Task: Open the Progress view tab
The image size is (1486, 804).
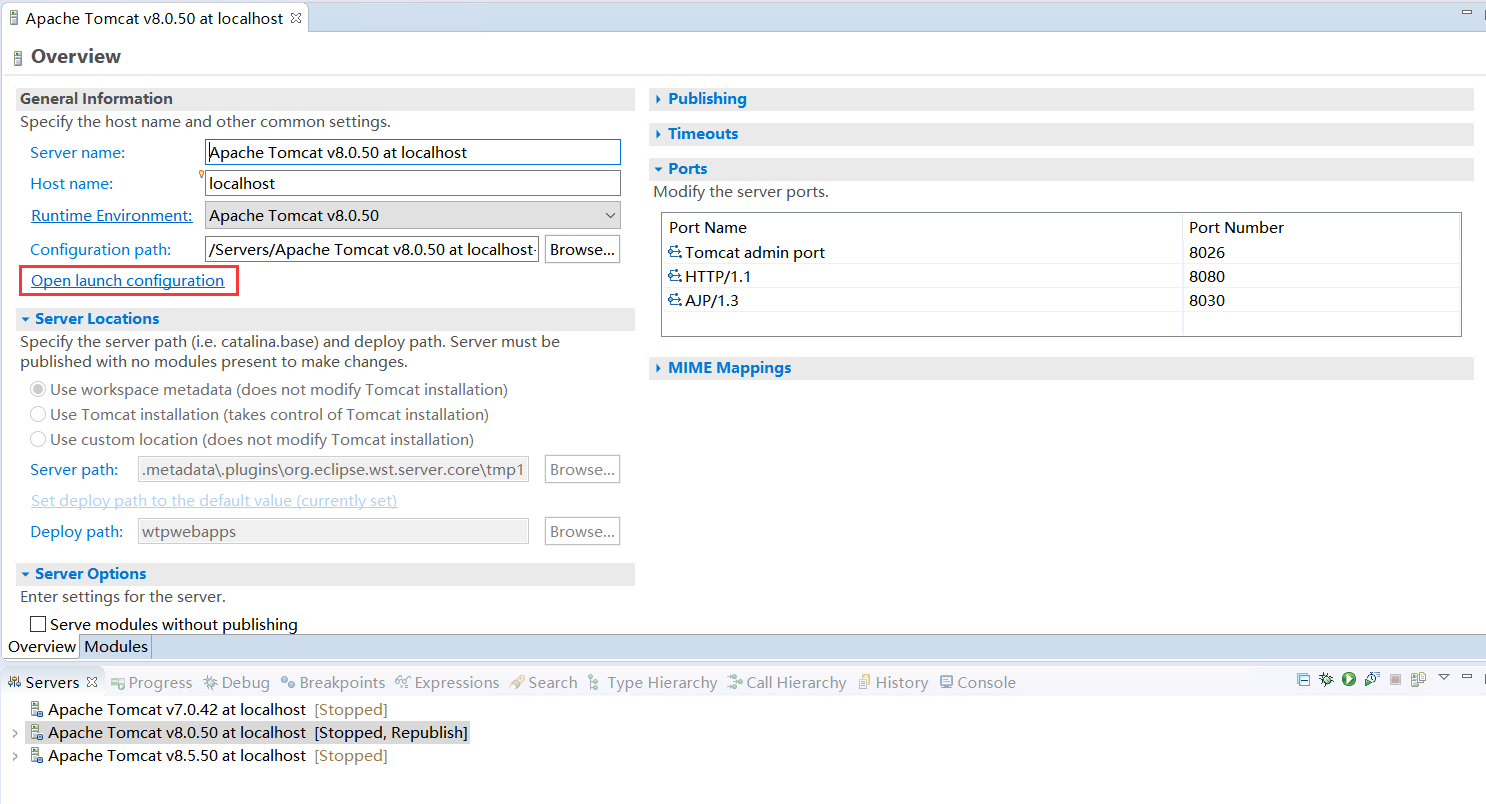Action: (x=151, y=682)
